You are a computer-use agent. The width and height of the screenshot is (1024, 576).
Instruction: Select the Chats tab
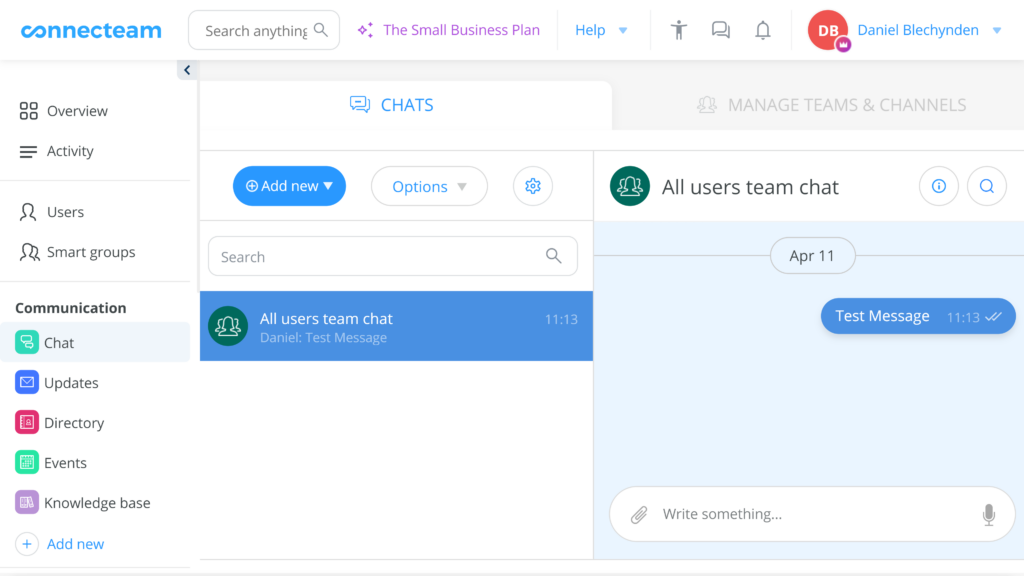[392, 105]
